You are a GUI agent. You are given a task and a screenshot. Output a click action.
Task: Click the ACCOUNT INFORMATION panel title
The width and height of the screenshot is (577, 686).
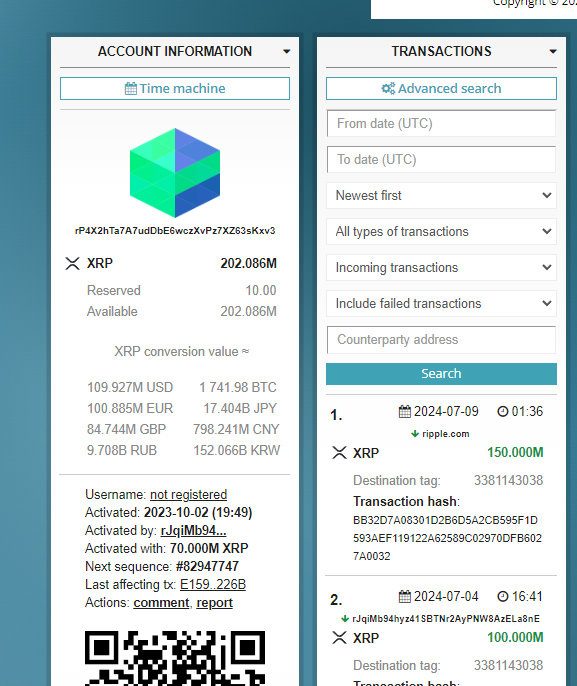click(175, 51)
